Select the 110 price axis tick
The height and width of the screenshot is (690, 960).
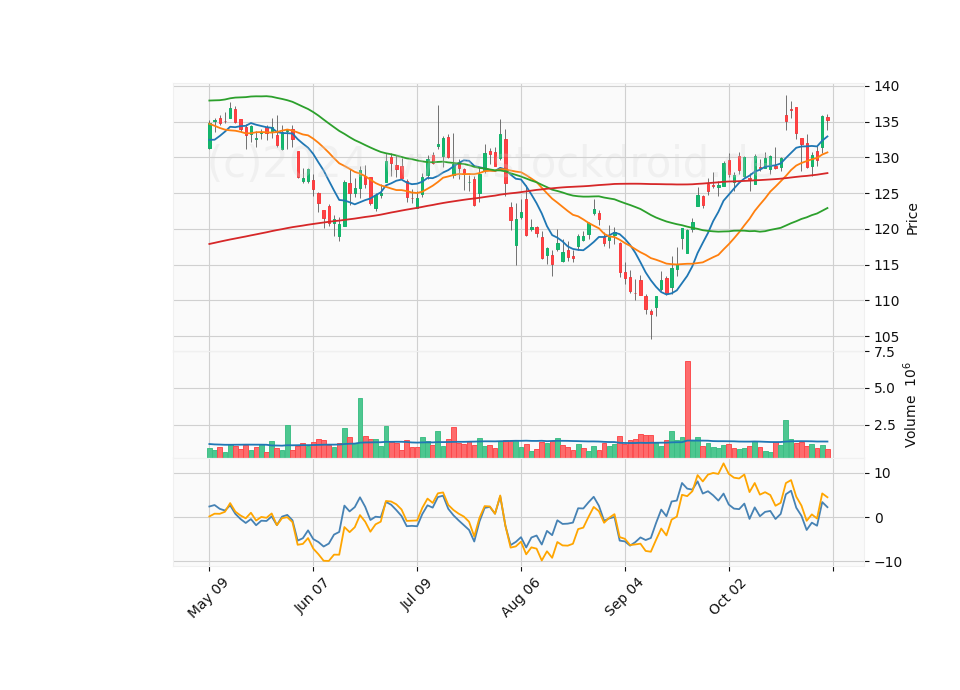coord(887,301)
